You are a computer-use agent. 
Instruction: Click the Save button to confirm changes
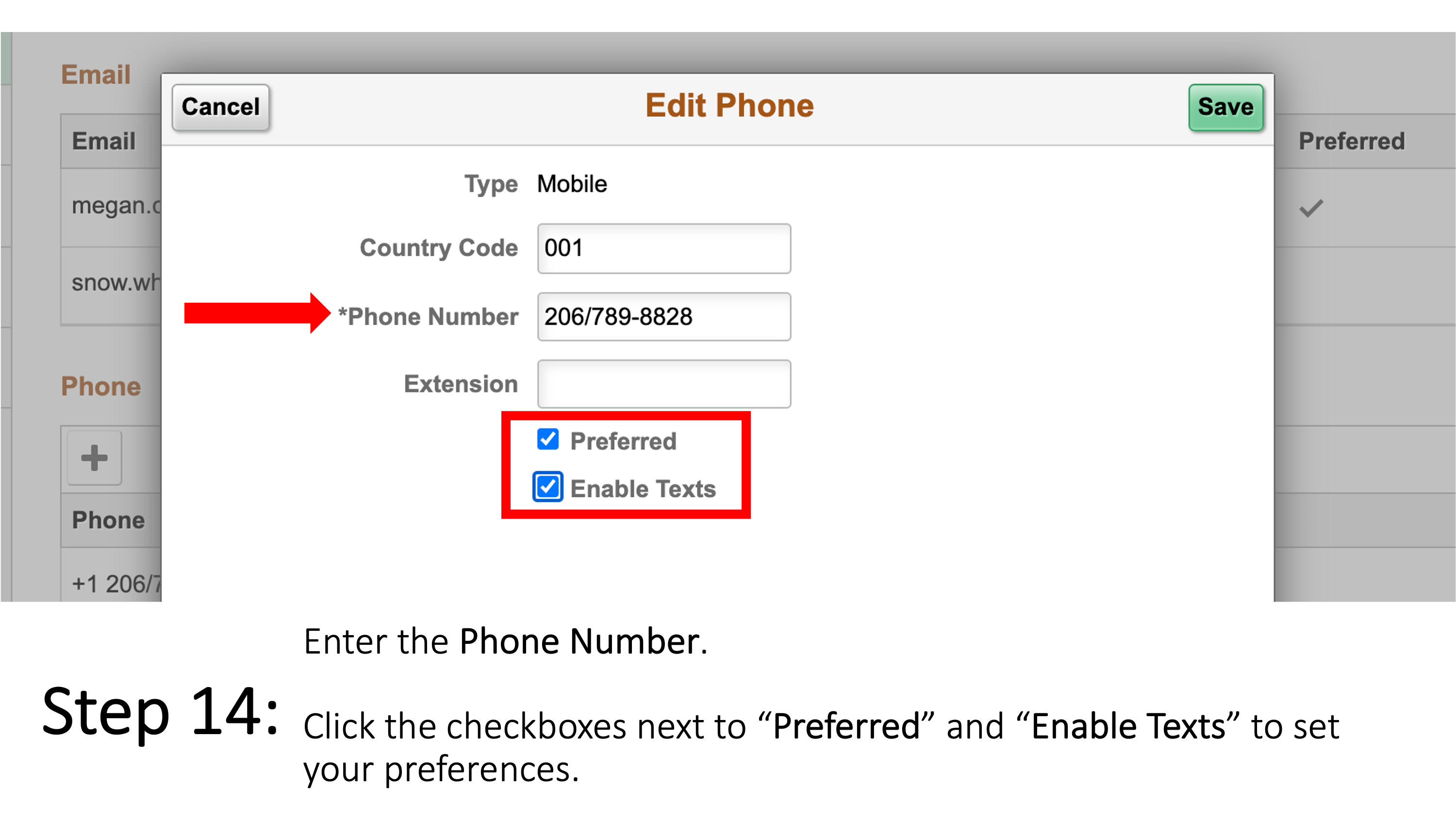coord(1225,107)
